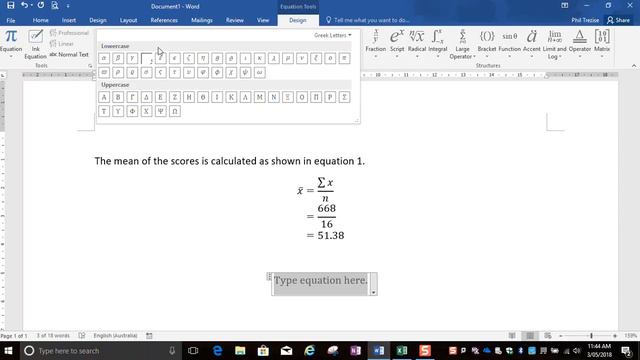The image size is (640, 360).
Task: Open the Radical structures dropdown
Action: pos(417,44)
